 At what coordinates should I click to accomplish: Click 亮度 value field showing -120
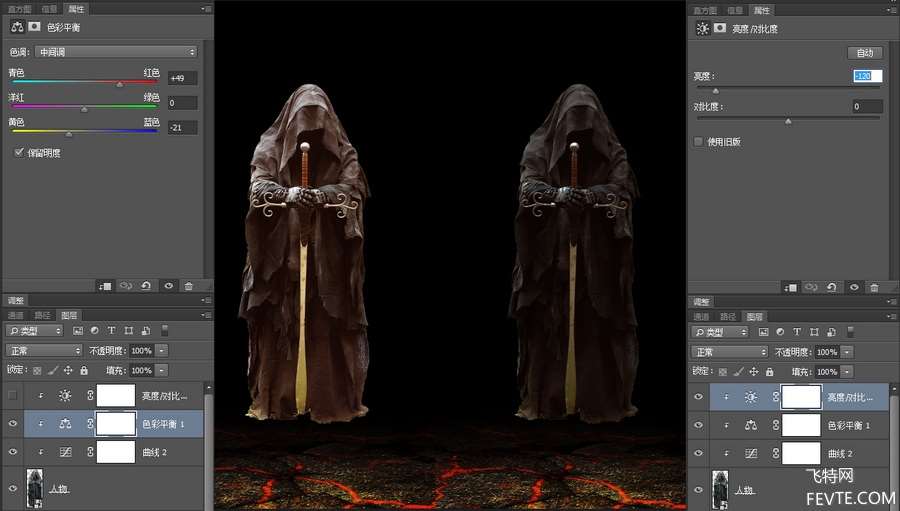point(867,76)
